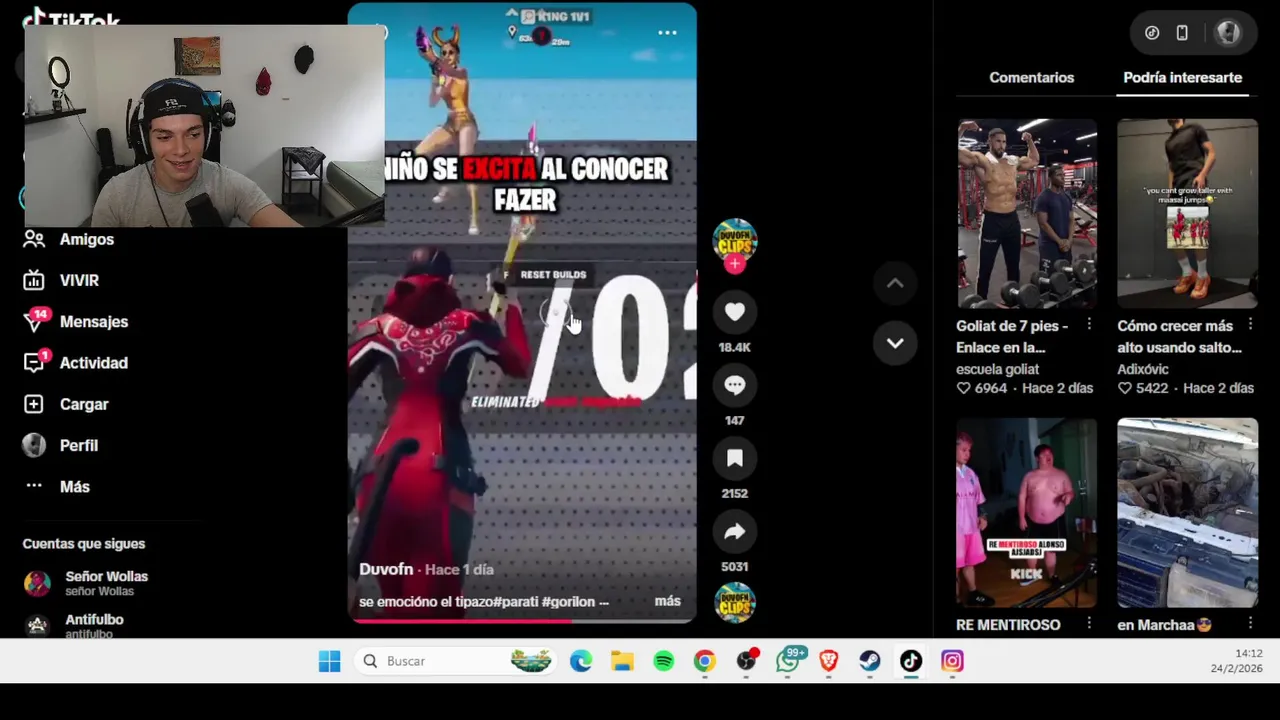1280x720 pixels.
Task: Open Steam from the taskbar
Action: point(869,661)
